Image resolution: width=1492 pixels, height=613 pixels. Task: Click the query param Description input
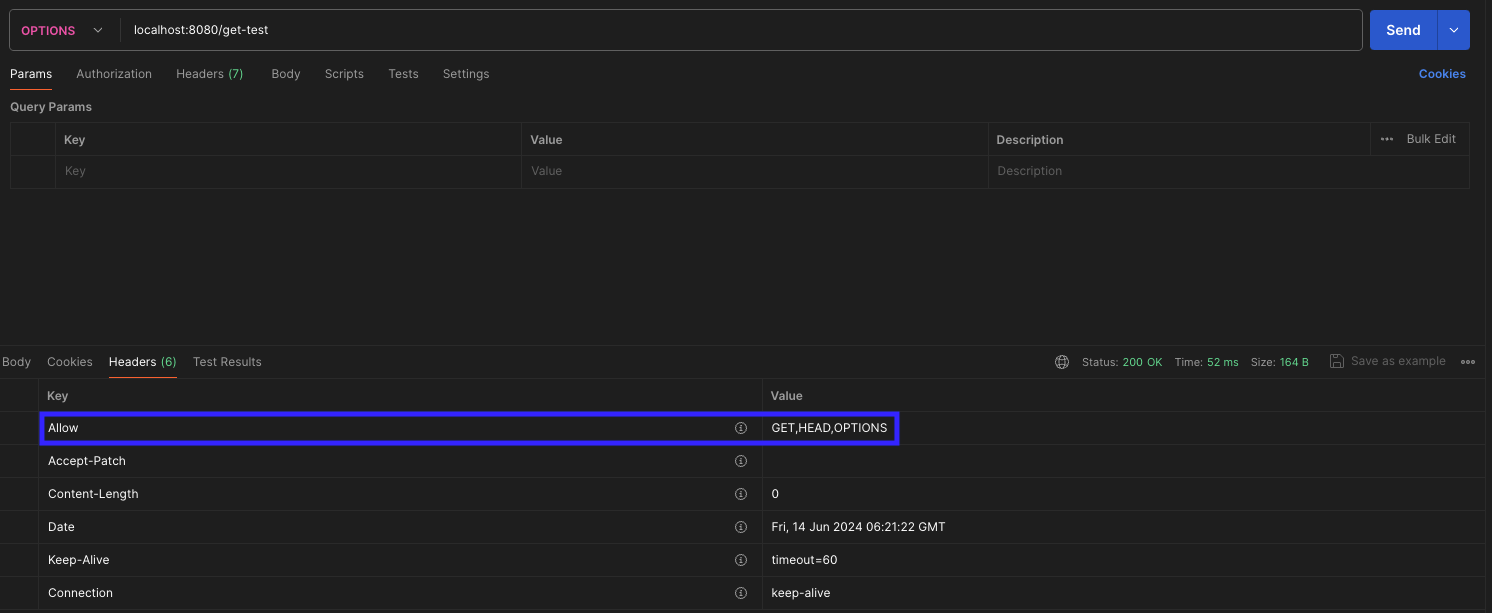1228,171
